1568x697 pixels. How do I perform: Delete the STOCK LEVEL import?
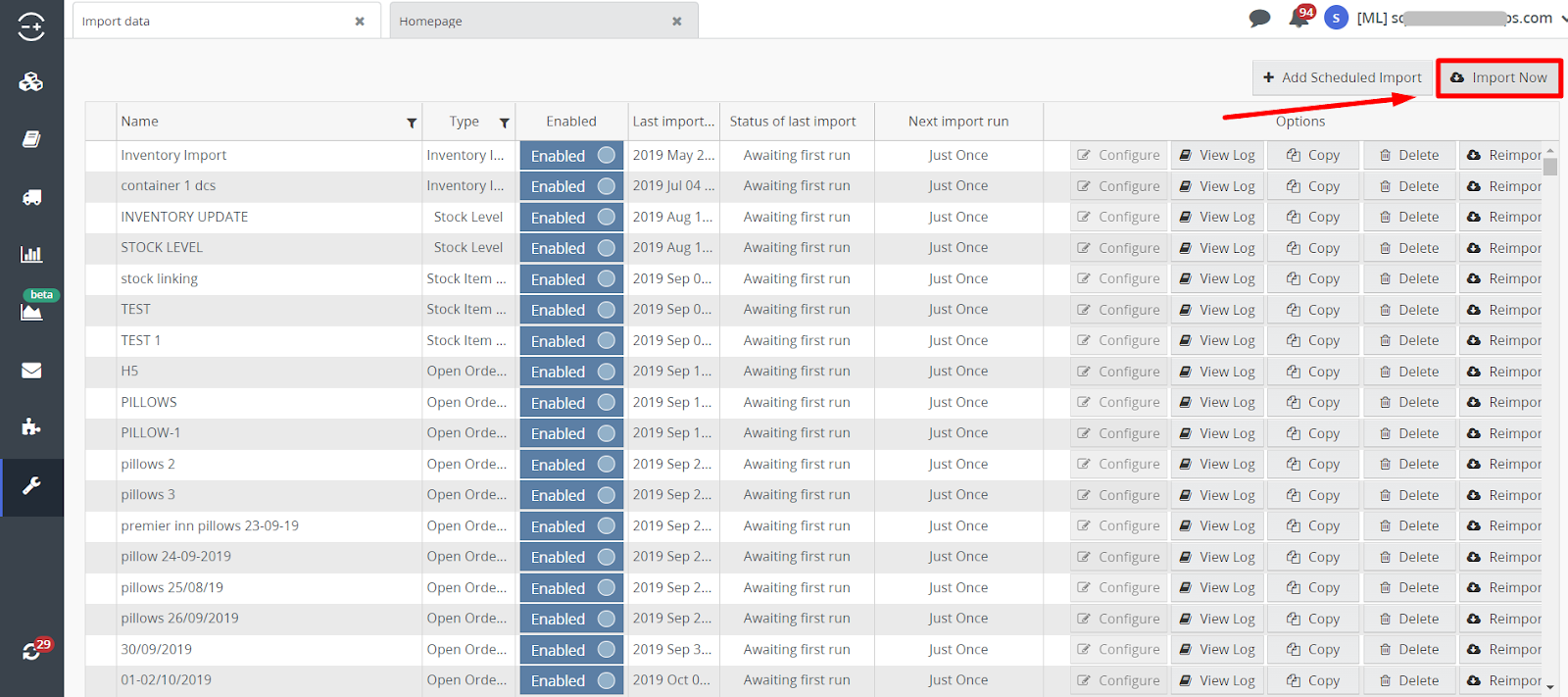[x=1409, y=248]
